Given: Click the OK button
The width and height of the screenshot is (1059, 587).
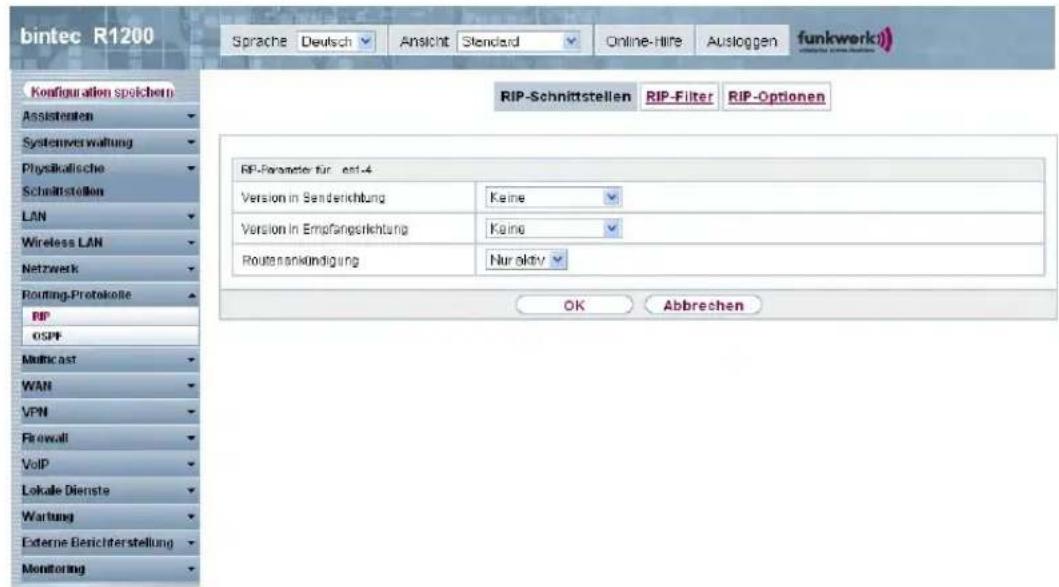Looking at the screenshot, I should click(574, 305).
